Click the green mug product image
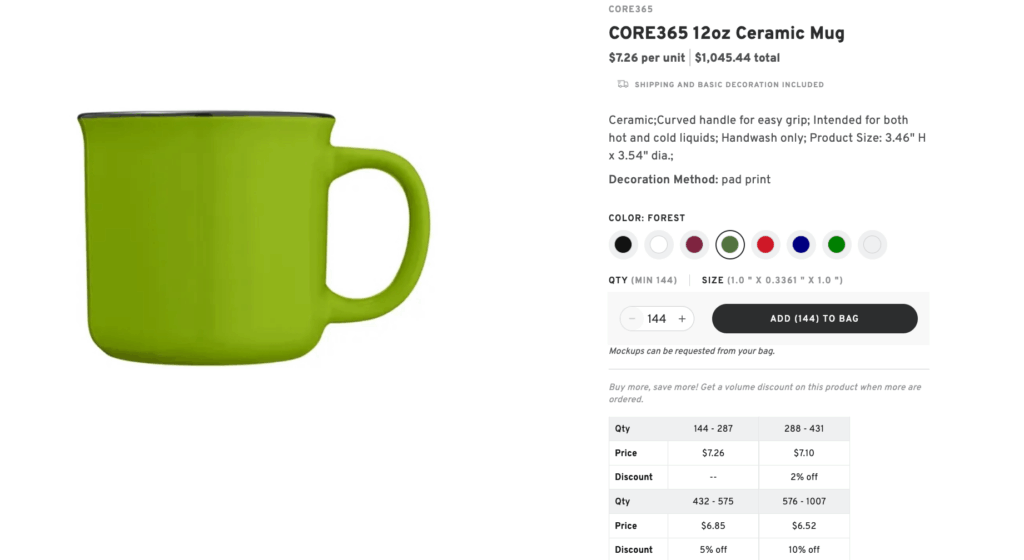The width and height of the screenshot is (1024, 560). point(254,238)
